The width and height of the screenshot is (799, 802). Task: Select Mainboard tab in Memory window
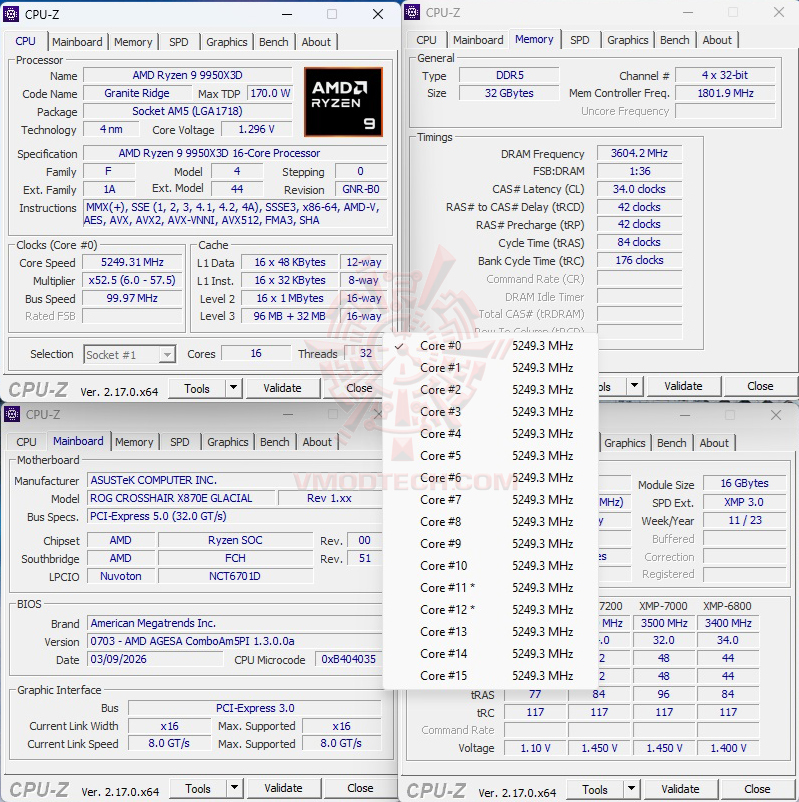click(478, 40)
